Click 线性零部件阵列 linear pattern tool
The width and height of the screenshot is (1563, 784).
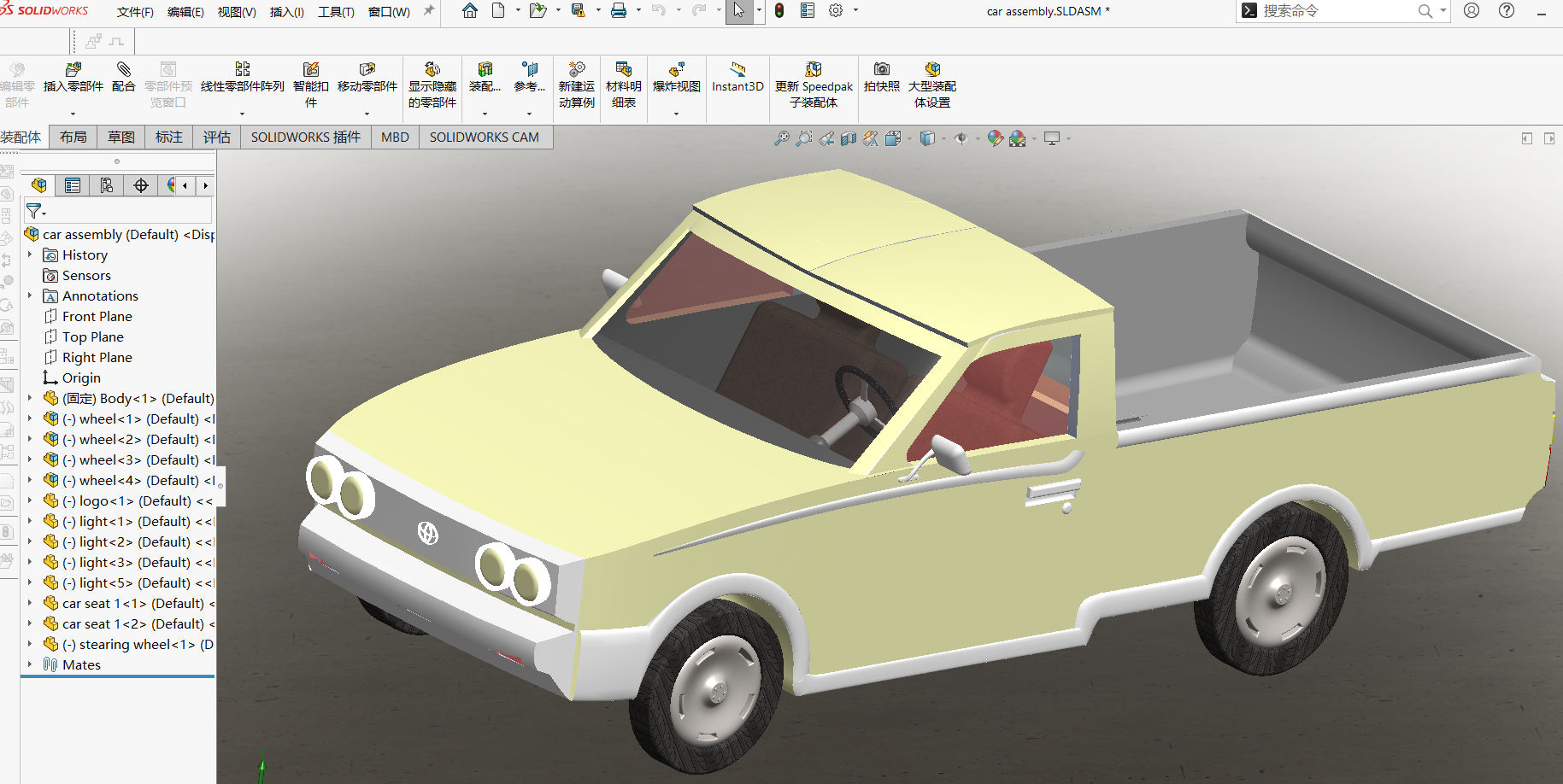tap(243, 78)
